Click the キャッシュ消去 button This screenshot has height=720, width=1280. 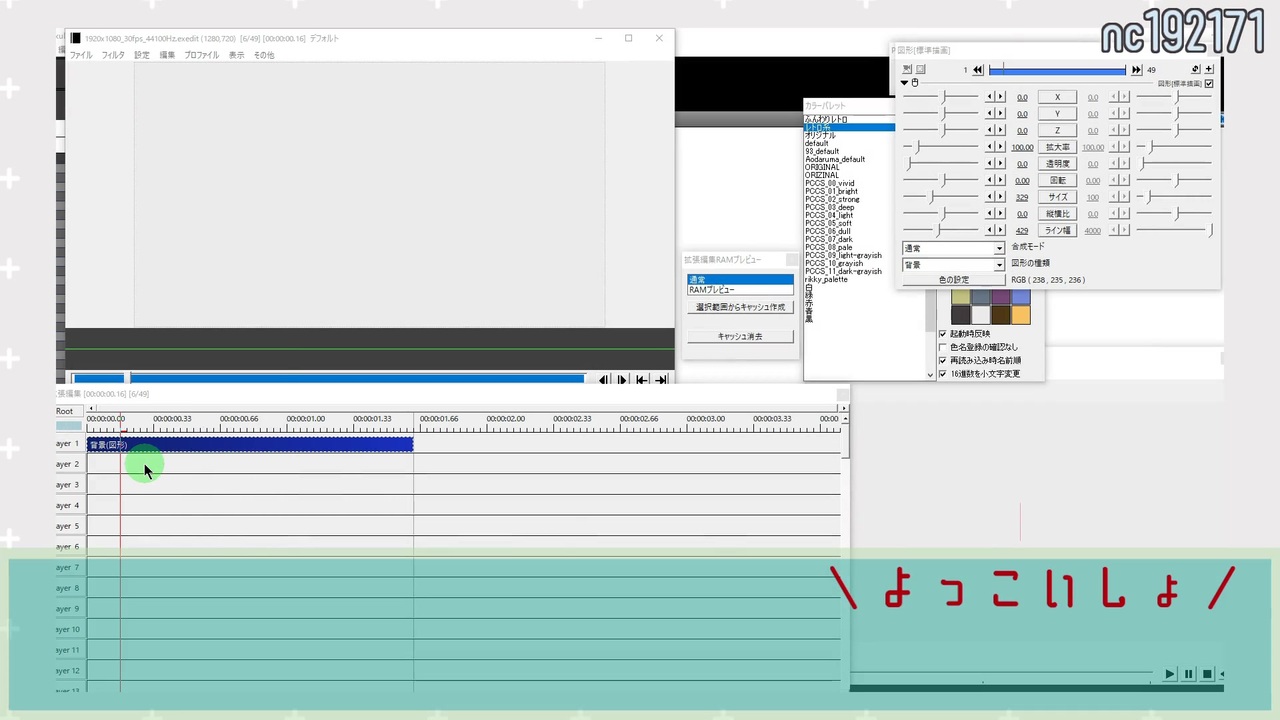pyautogui.click(x=740, y=336)
